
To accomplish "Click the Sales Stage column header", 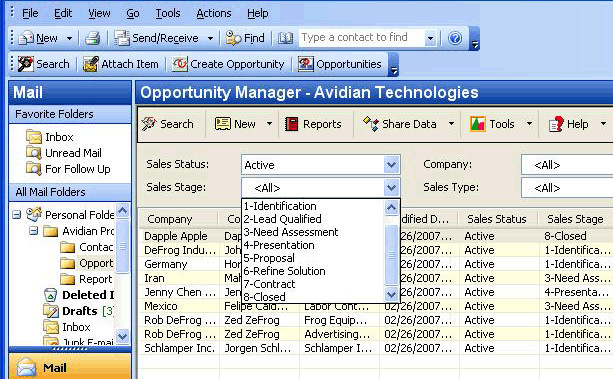I will click(x=575, y=219).
